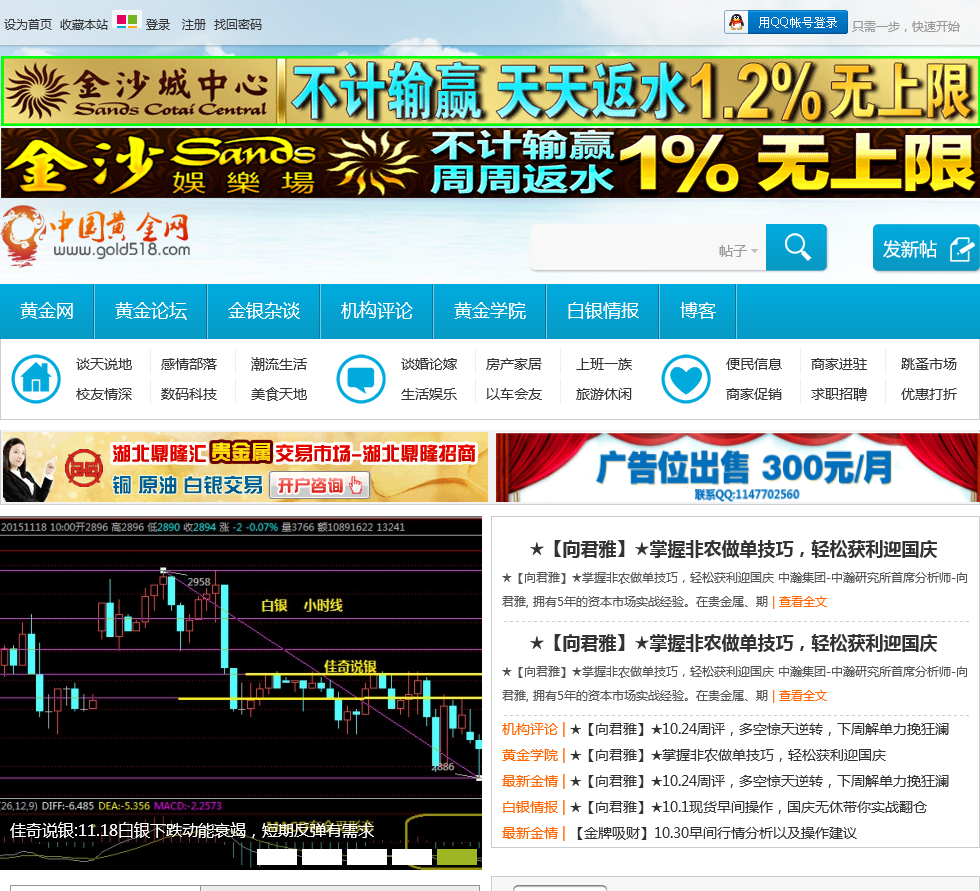Open 商家促销 forum link
The width and height of the screenshot is (980, 891).
tap(754, 394)
